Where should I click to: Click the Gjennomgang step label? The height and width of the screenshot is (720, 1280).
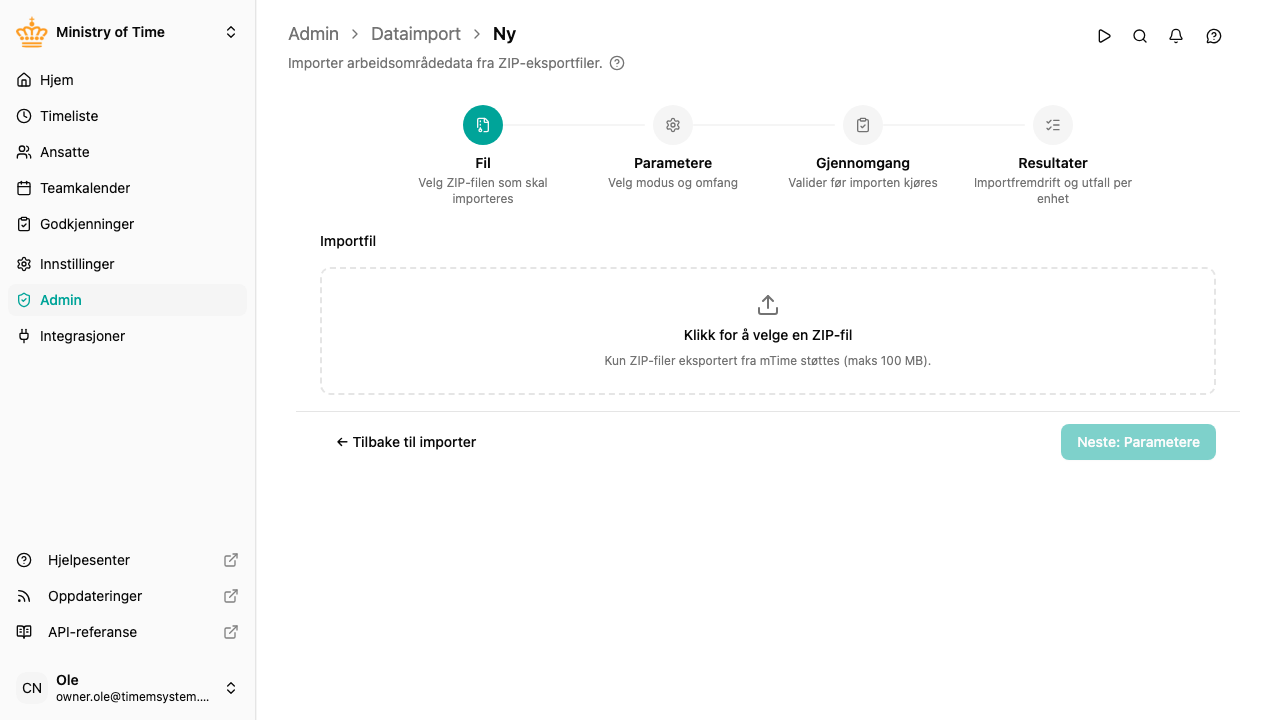pos(863,163)
